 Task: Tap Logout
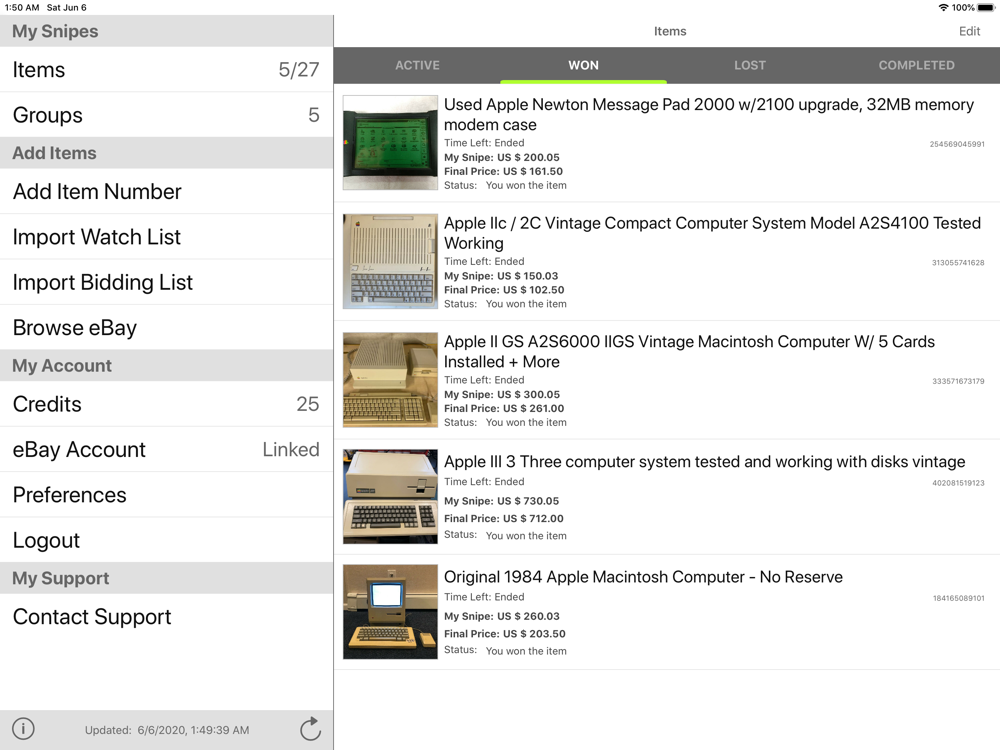click(x=166, y=540)
